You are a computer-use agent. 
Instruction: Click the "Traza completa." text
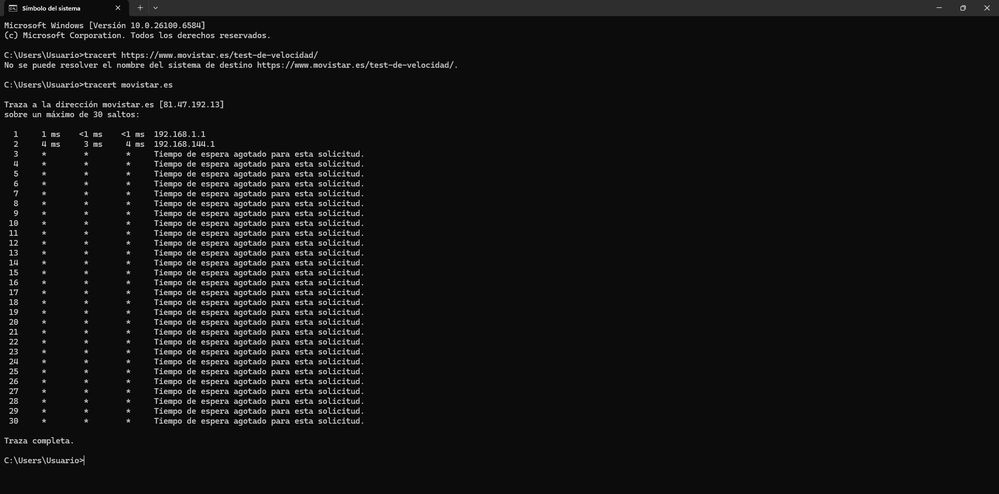(x=39, y=440)
